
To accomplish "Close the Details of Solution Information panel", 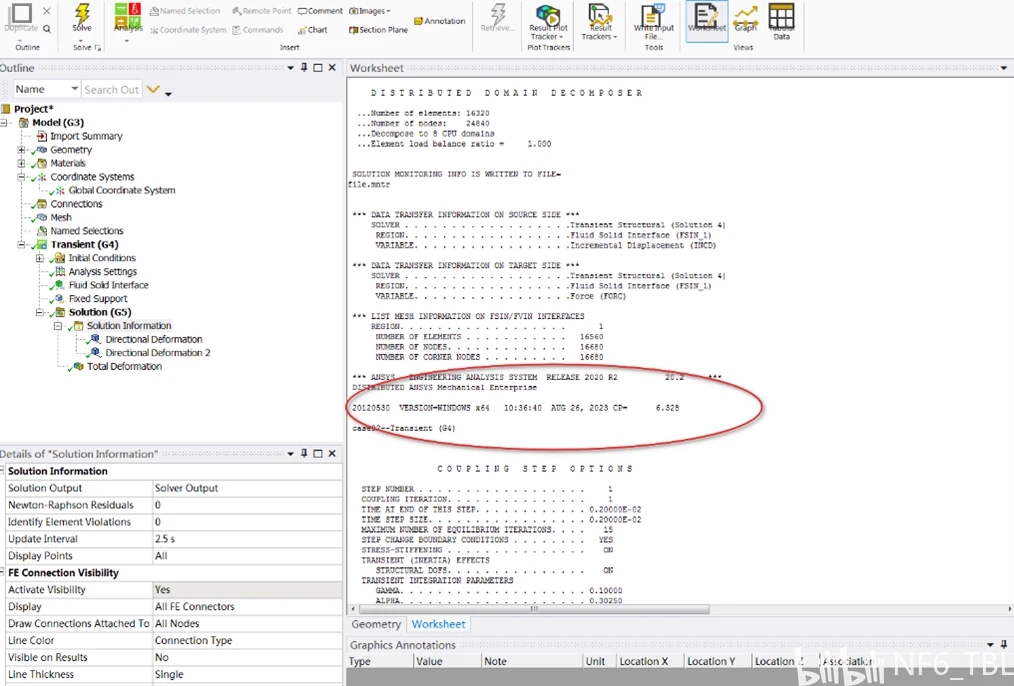I will (x=332, y=453).
